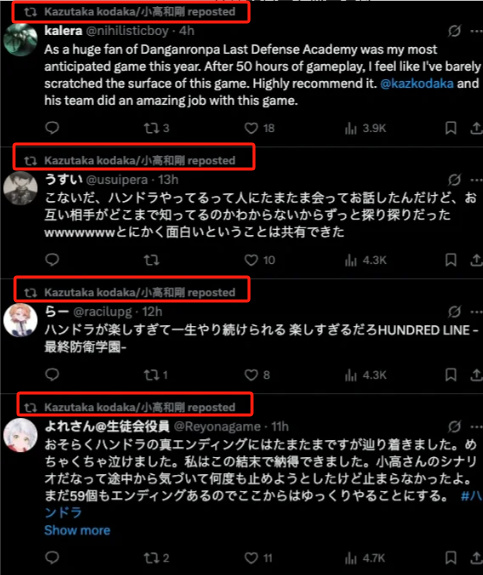Reply to kalera's post
The height and width of the screenshot is (575, 483).
(x=52, y=128)
